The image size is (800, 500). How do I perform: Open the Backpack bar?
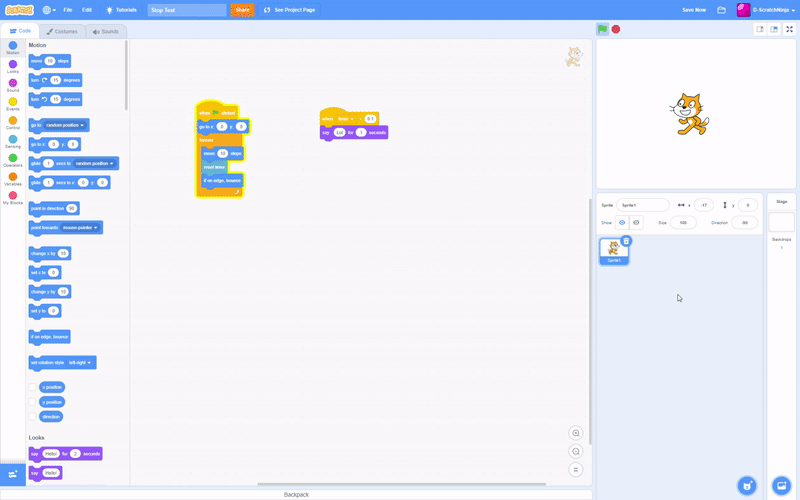click(296, 494)
